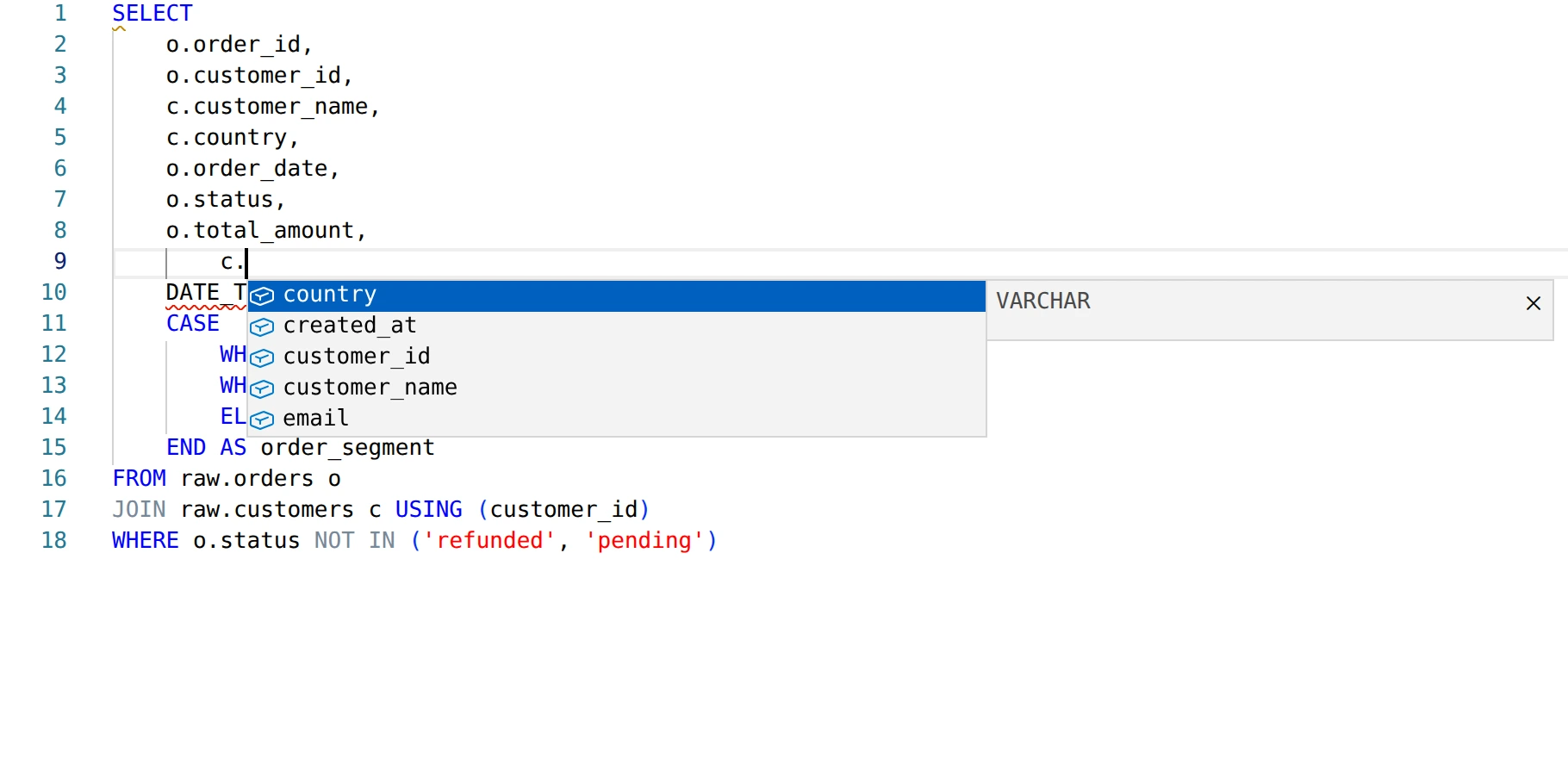This screenshot has height=758, width=1568.
Task: Click 'raw.customers' table name
Action: (x=267, y=509)
